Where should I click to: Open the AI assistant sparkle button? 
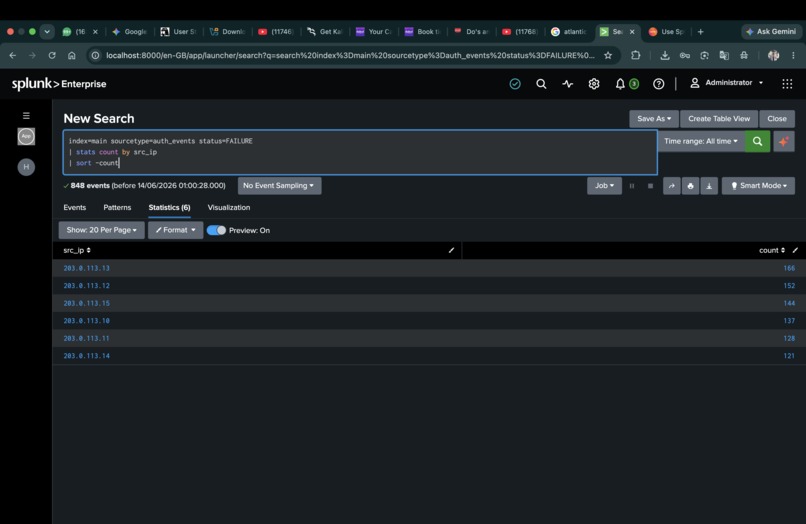coord(784,141)
